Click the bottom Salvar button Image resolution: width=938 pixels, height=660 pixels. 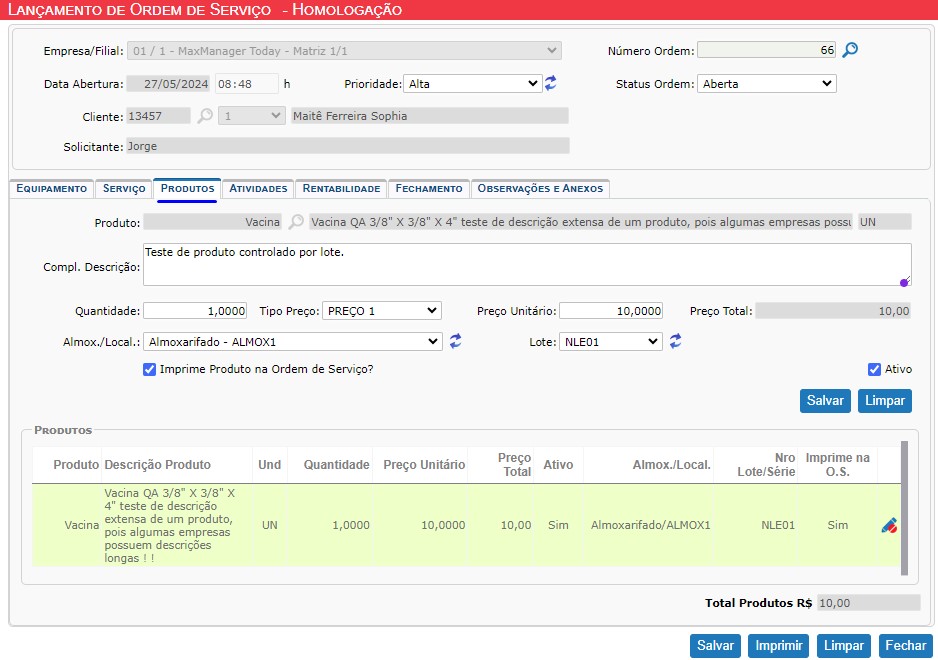tap(715, 646)
